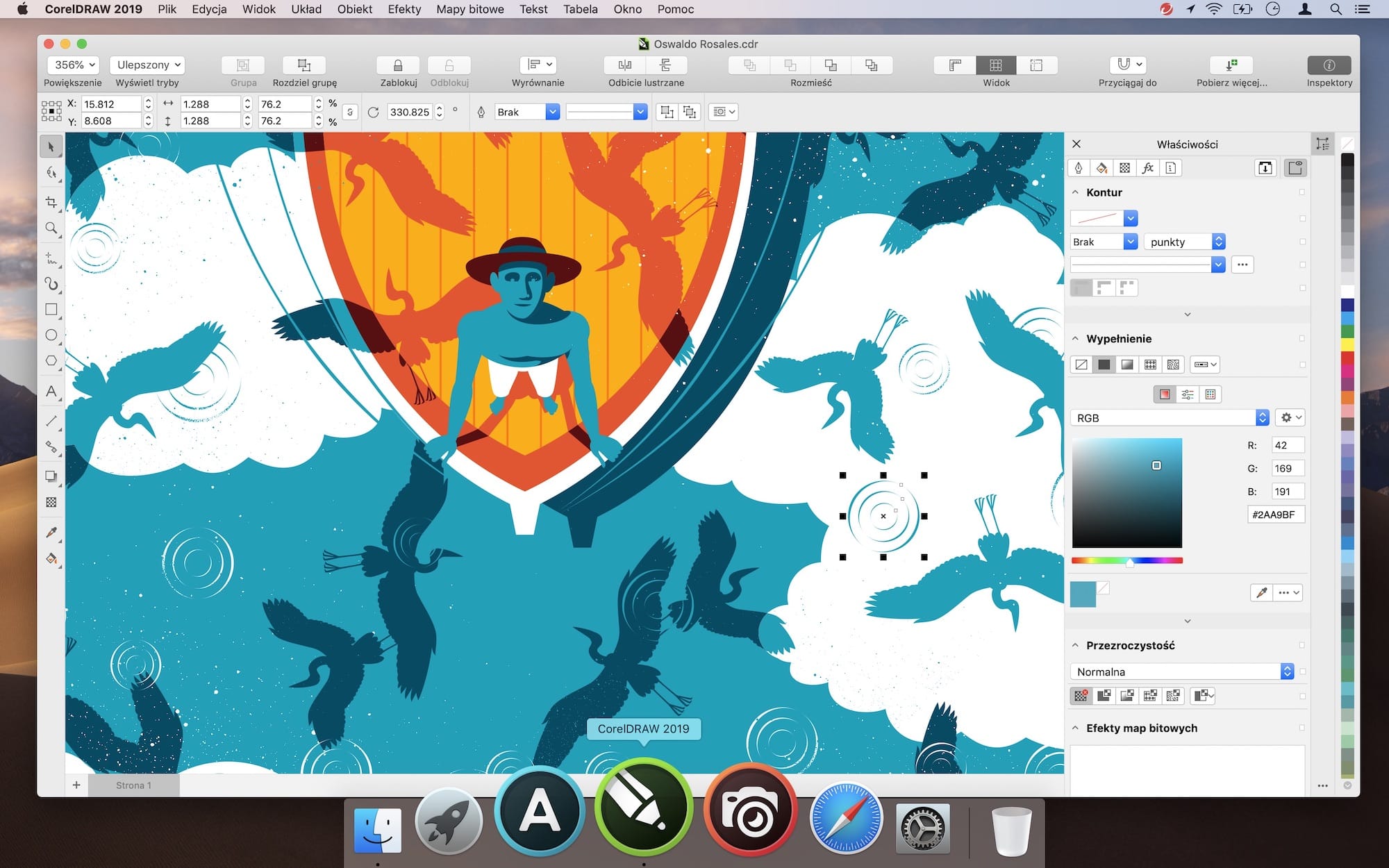Click the hex color field #2AA9BF
The image size is (1389, 868).
point(1276,515)
